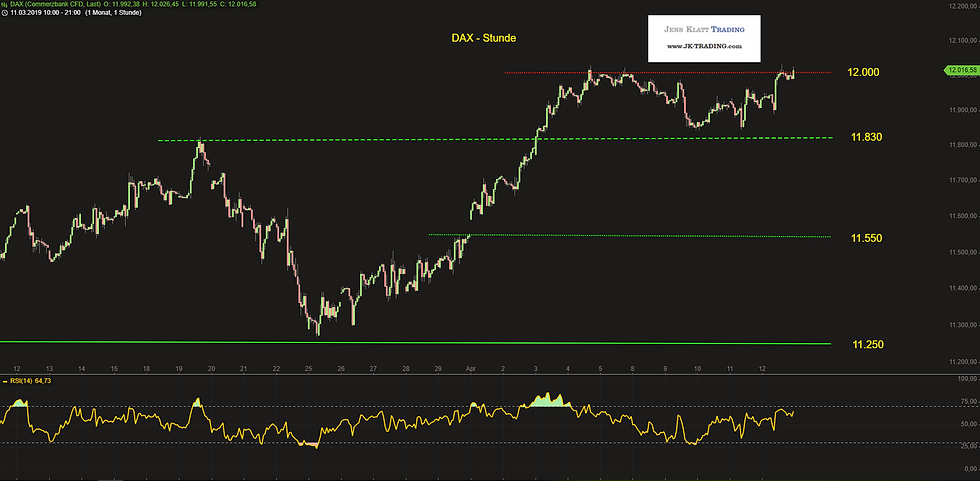Click the (1 Monat, 1 Stunde) timeframe label
Image resolution: width=980 pixels, height=481 pixels.
114,12
